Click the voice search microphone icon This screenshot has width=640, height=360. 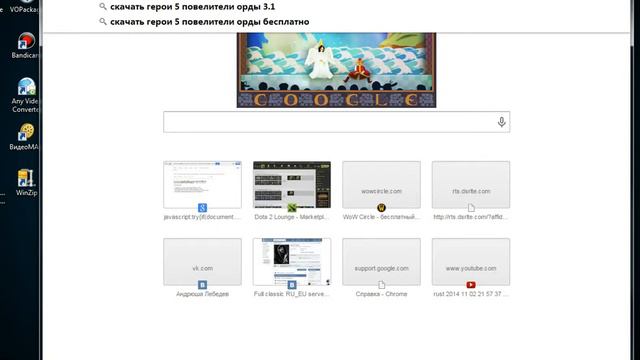pos(502,122)
